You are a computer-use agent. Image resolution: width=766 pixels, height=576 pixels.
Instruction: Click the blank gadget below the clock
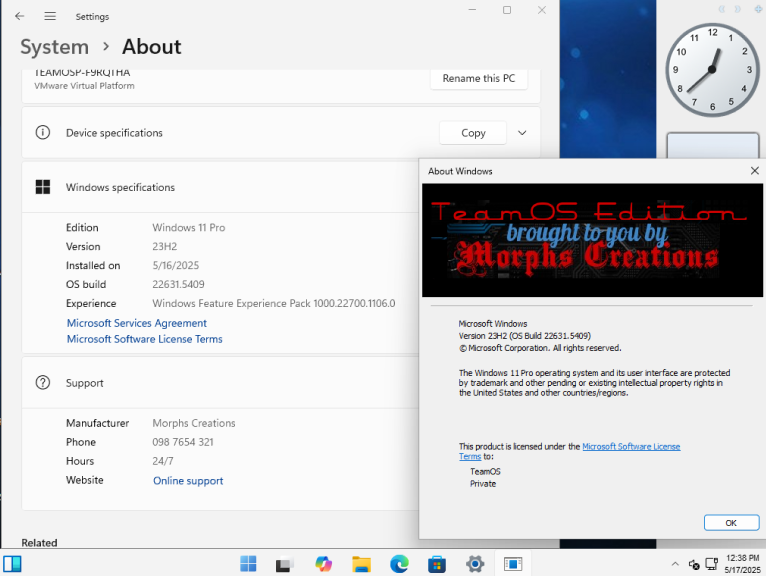tap(712, 145)
